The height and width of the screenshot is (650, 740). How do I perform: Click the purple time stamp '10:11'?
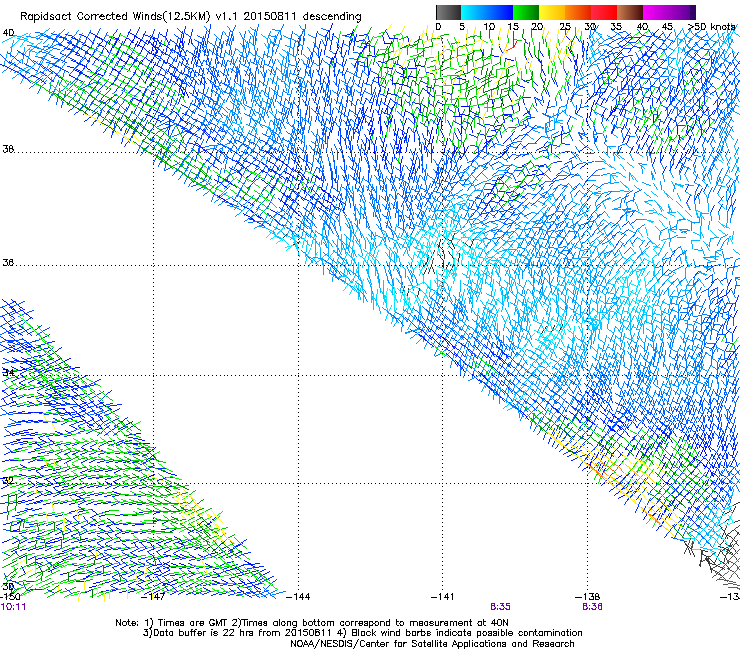coord(13,607)
